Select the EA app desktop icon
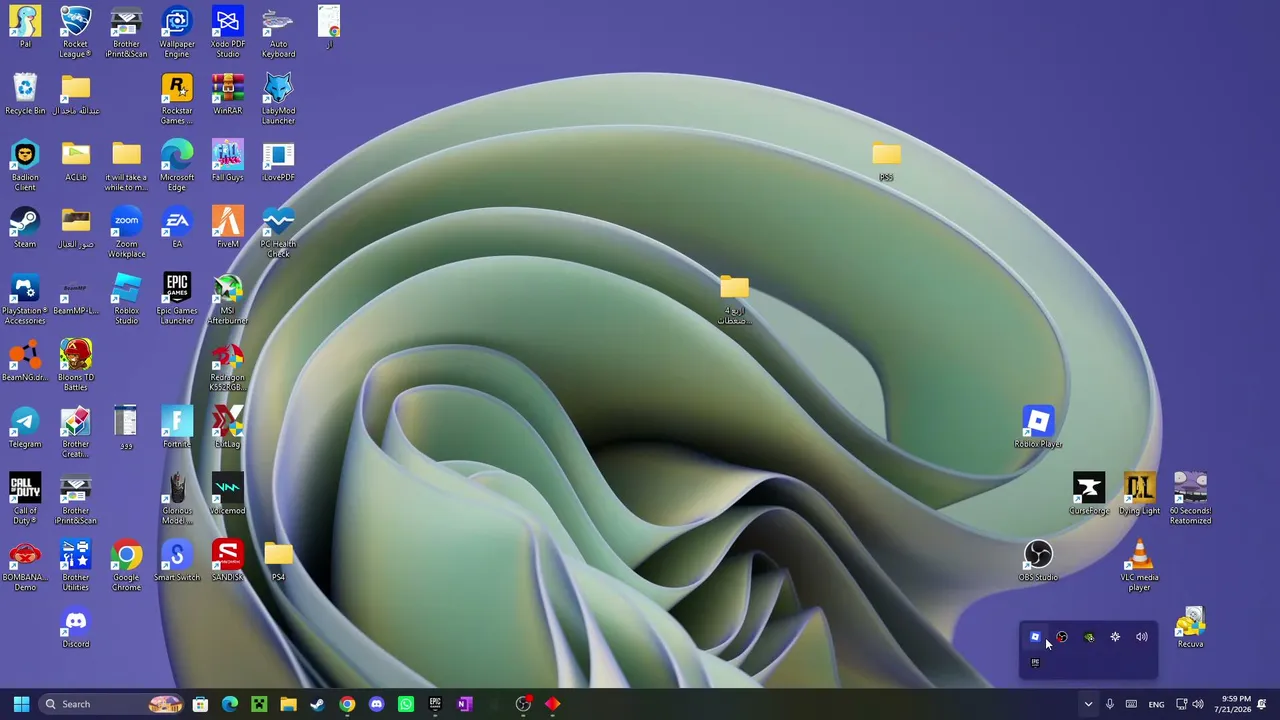Viewport: 1280px width, 720px height. click(x=177, y=228)
